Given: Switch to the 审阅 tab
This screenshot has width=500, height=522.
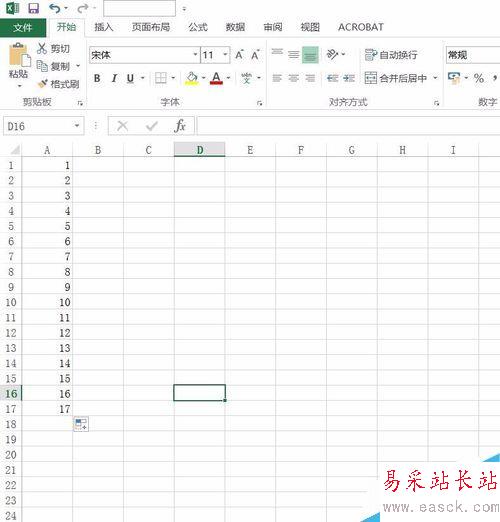Looking at the screenshot, I should click(x=273, y=27).
